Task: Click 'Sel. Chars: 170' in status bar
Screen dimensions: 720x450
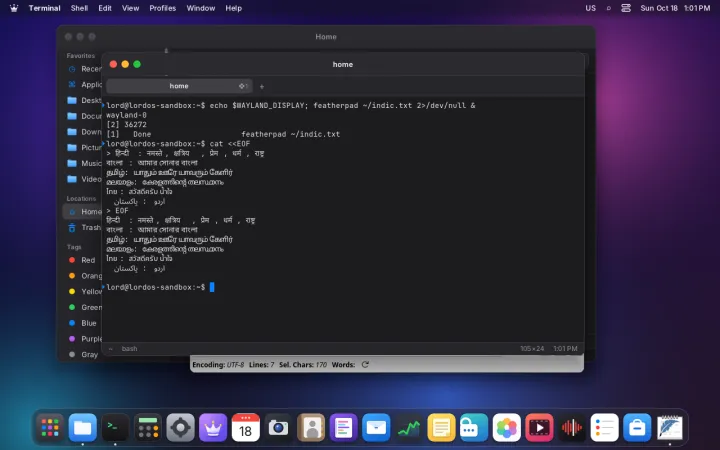Action: click(x=303, y=365)
